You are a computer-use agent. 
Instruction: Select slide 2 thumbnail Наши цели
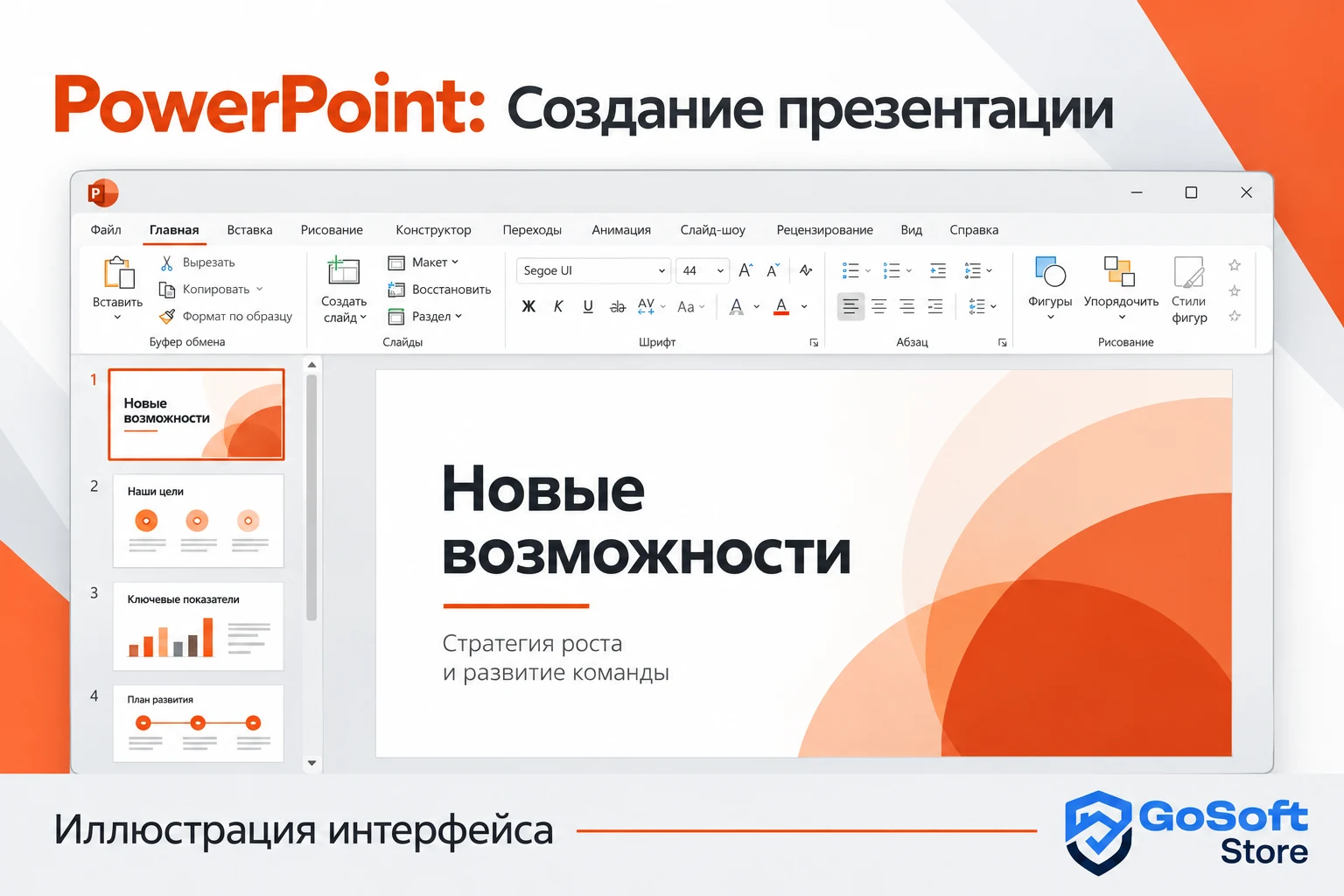[x=199, y=521]
